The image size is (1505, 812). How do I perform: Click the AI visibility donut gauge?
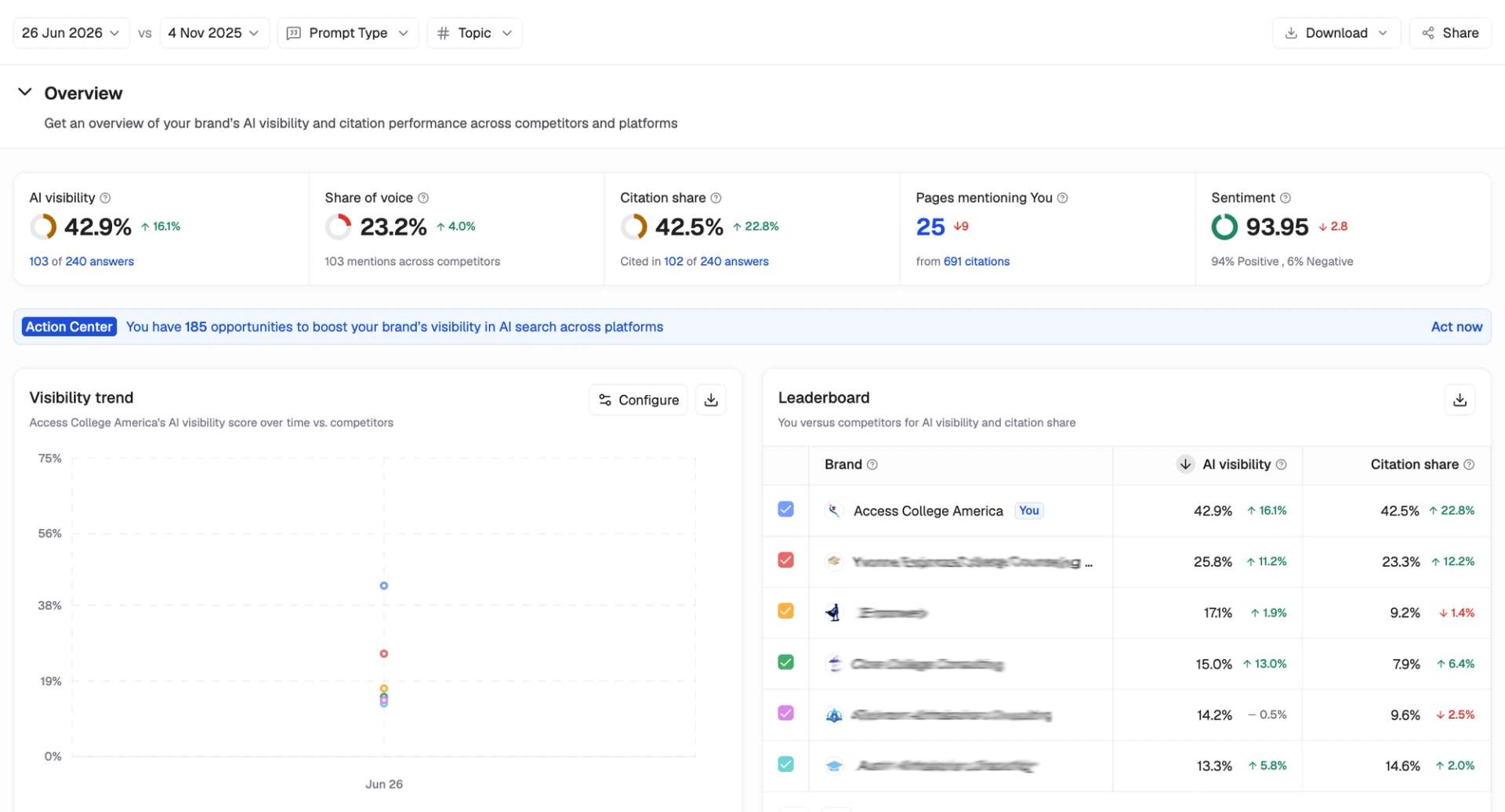click(43, 227)
